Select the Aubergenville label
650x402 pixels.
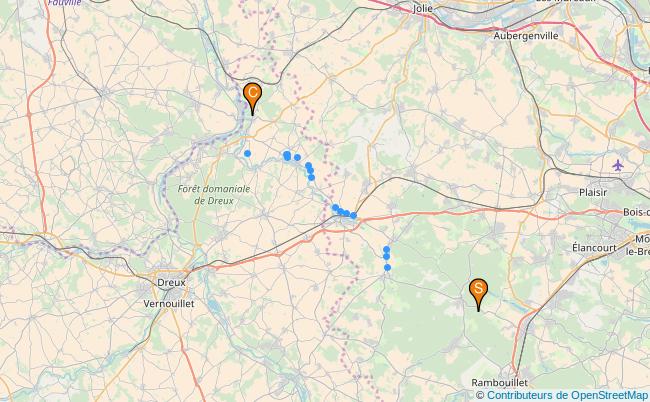point(526,36)
